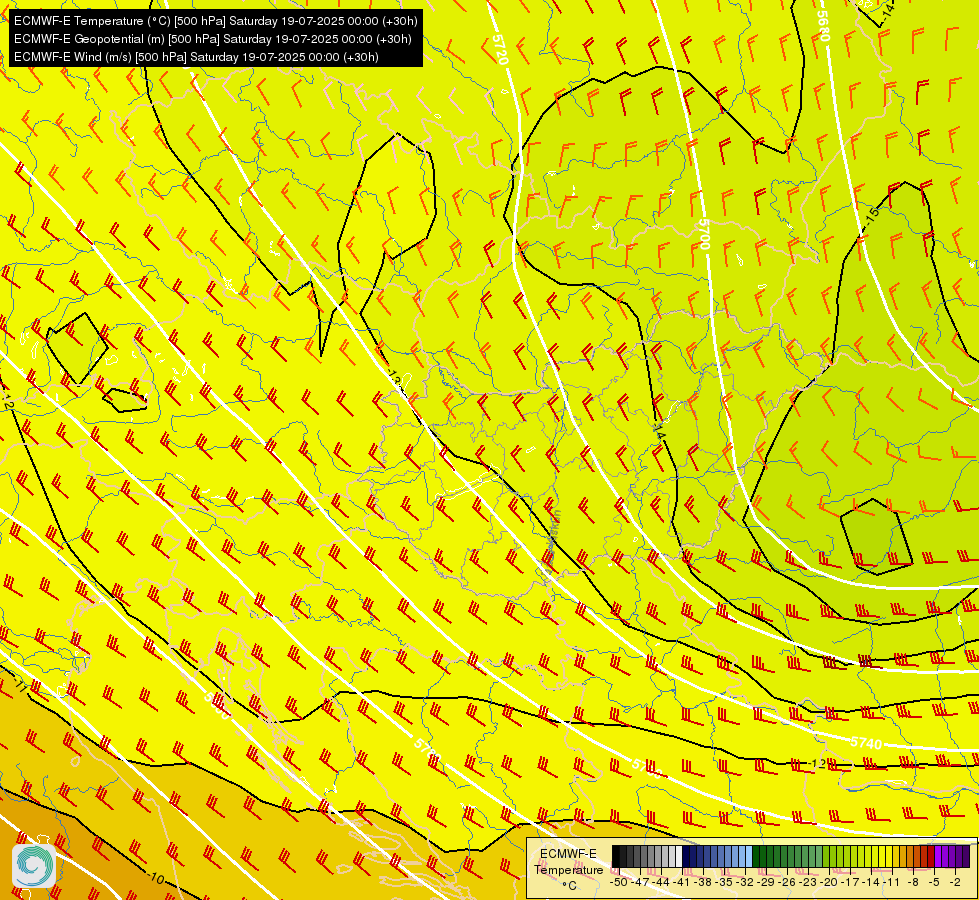
Task: Click the legend label -44
Action: coord(661,883)
